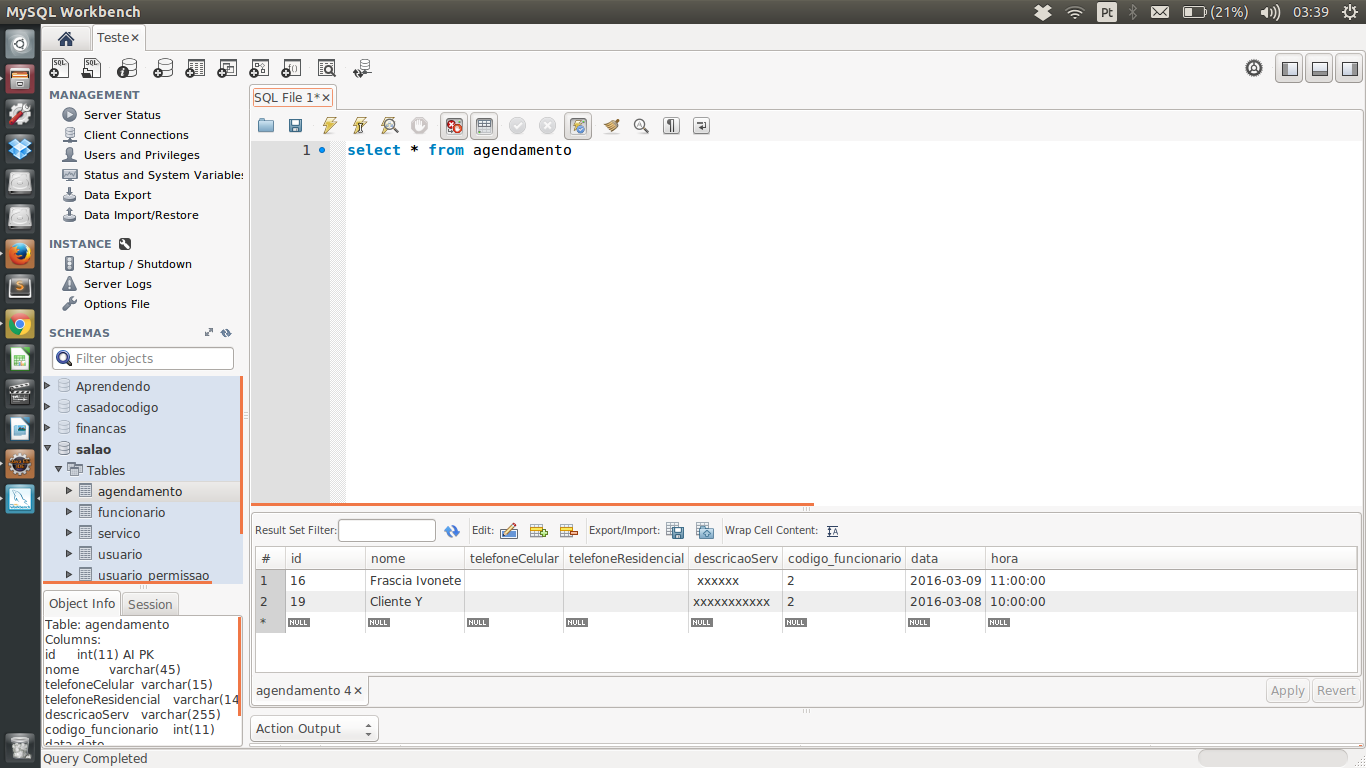Toggle bottom output panel visibility

pos(1320,69)
